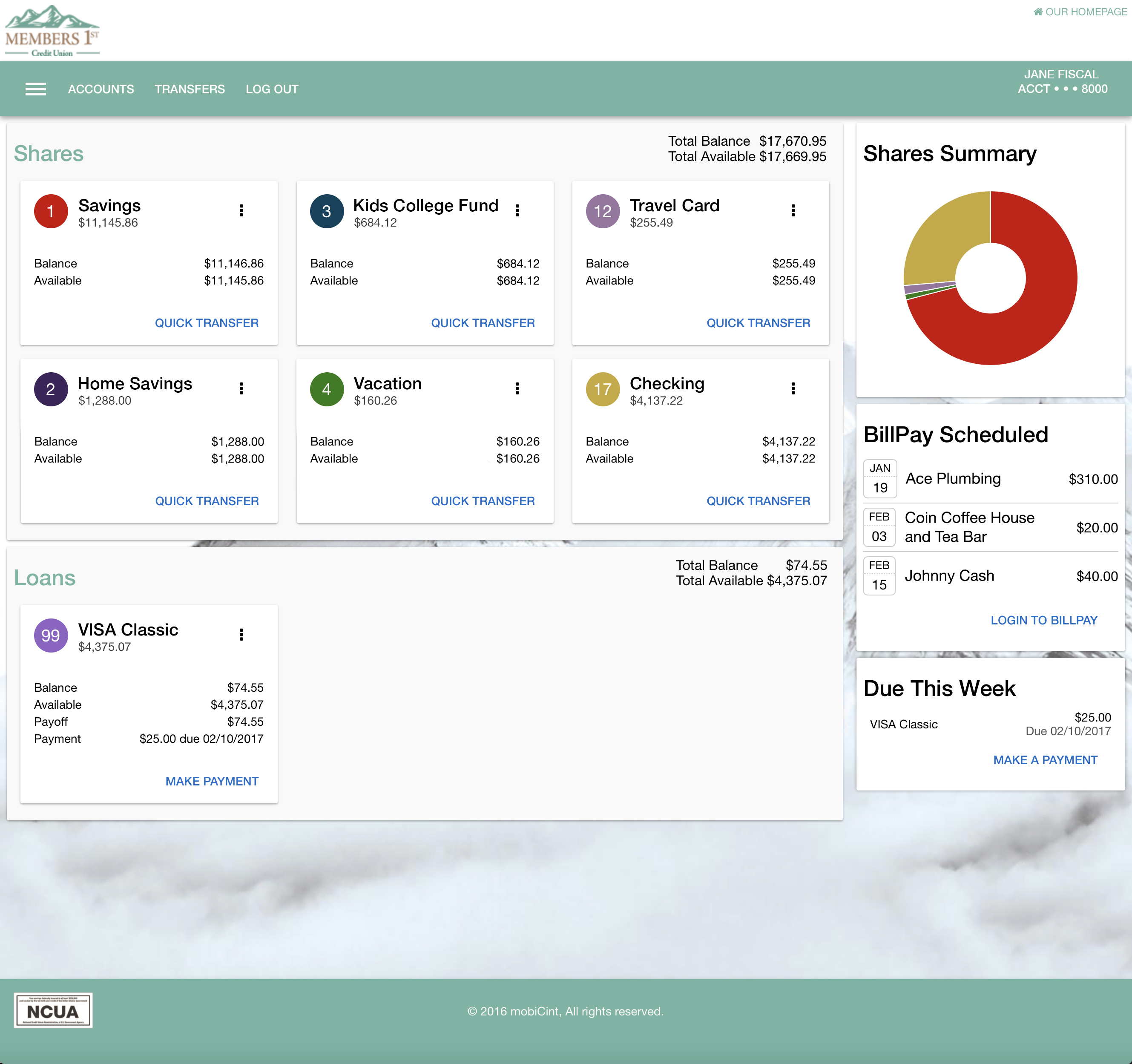Click the VISA Classic loan card title

[x=128, y=630]
